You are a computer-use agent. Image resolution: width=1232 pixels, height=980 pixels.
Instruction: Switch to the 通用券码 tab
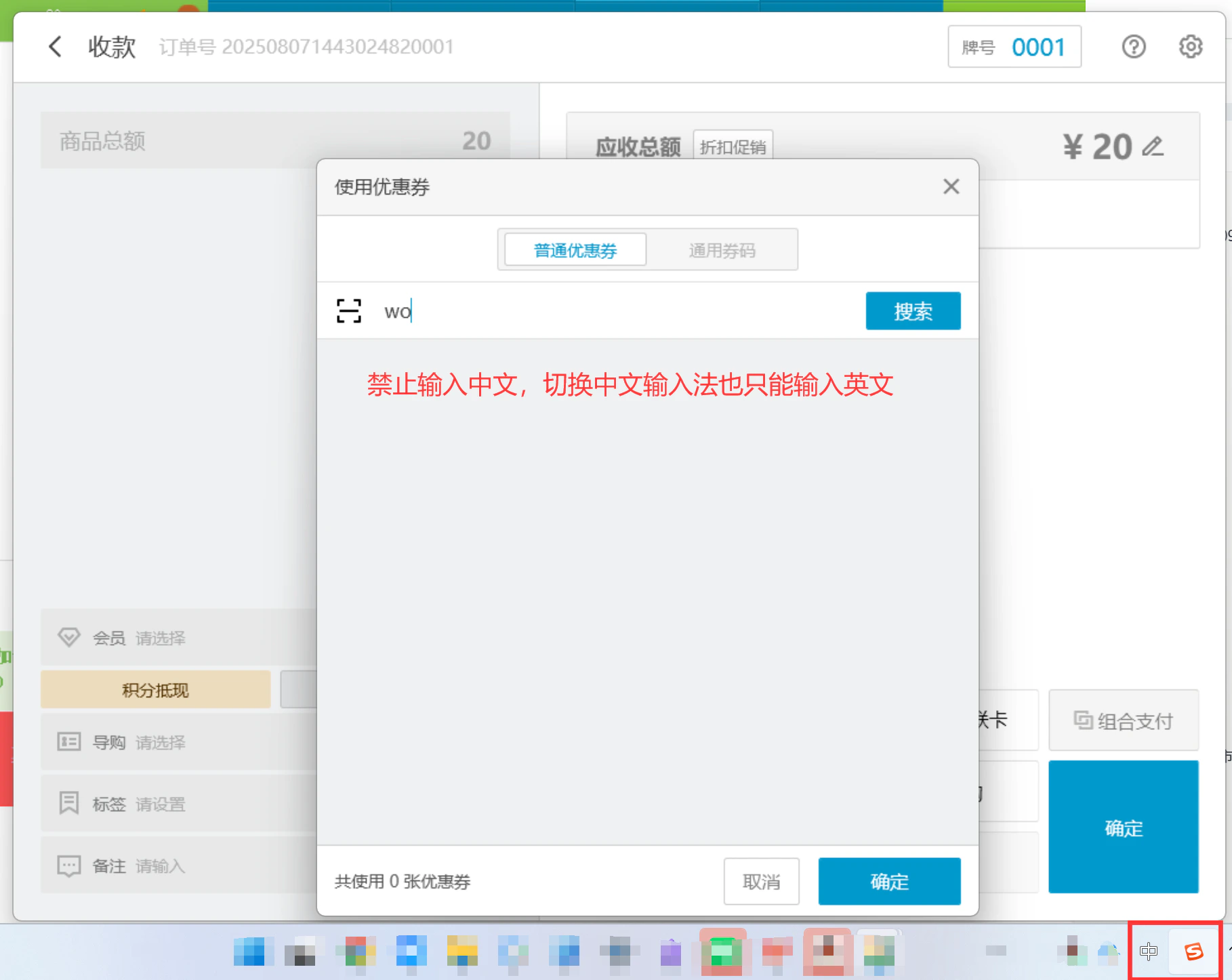722,250
